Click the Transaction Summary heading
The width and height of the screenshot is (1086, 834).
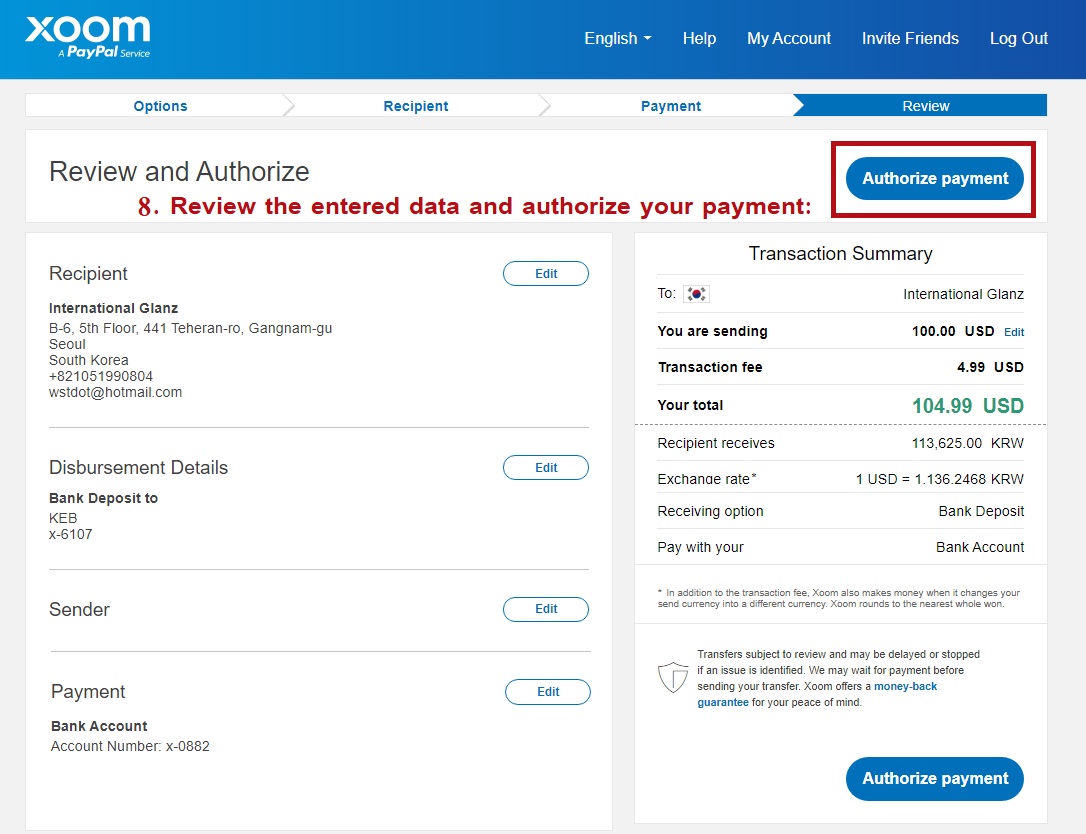click(840, 254)
